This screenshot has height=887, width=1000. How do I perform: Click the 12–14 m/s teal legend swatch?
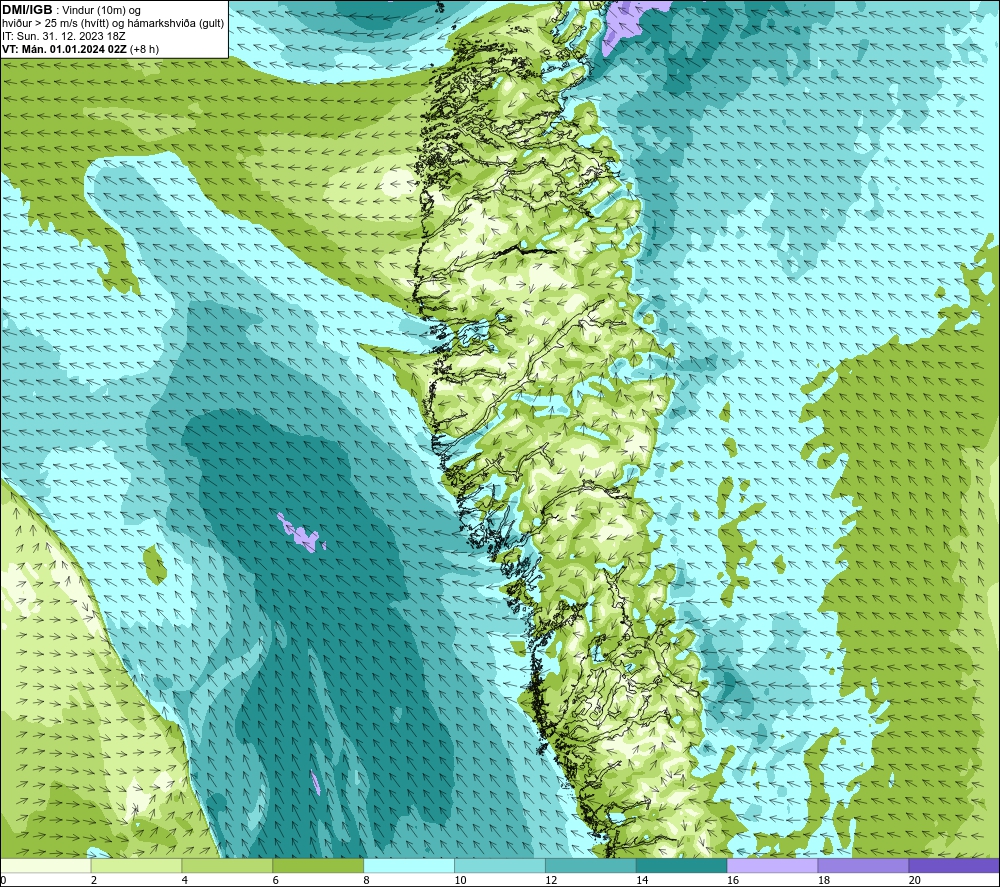(x=591, y=866)
